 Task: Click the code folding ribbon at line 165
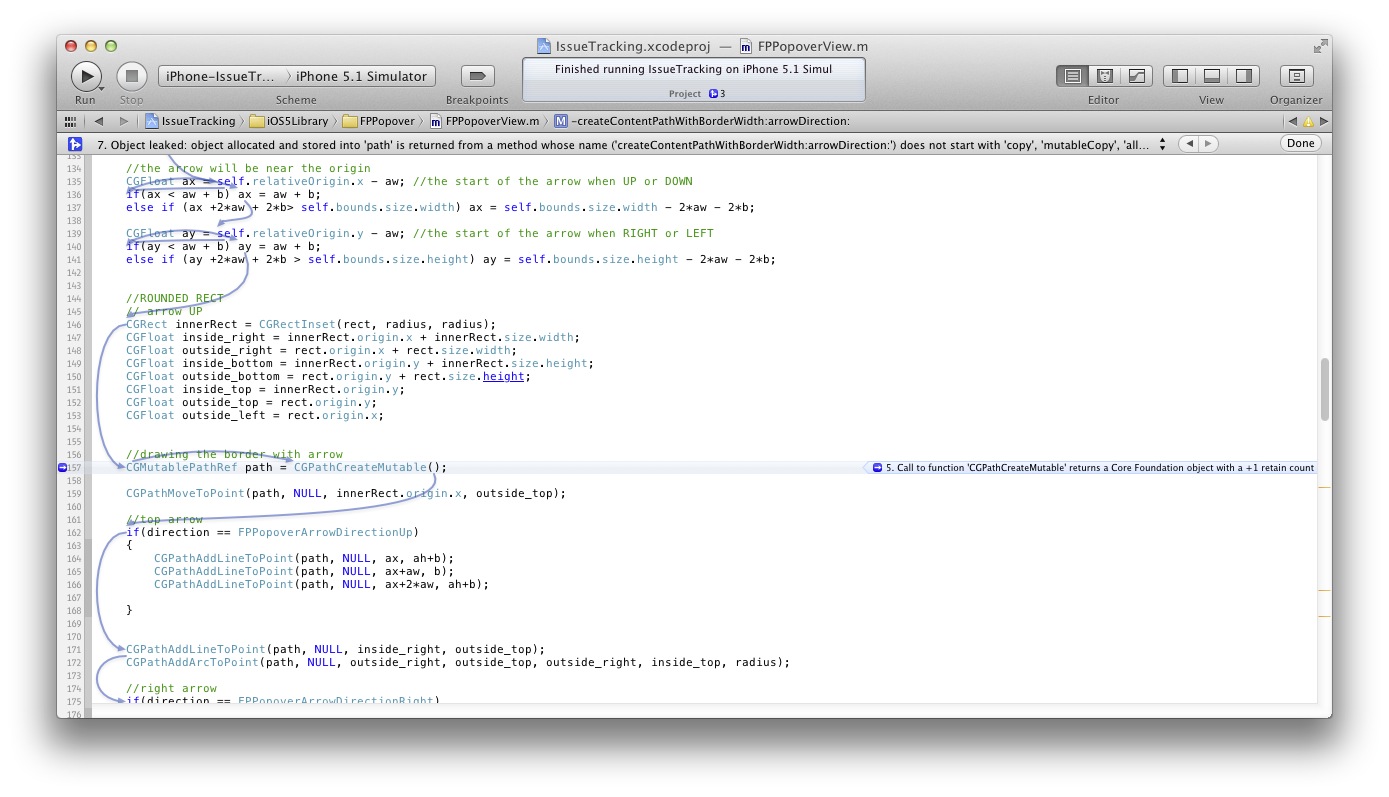point(90,571)
